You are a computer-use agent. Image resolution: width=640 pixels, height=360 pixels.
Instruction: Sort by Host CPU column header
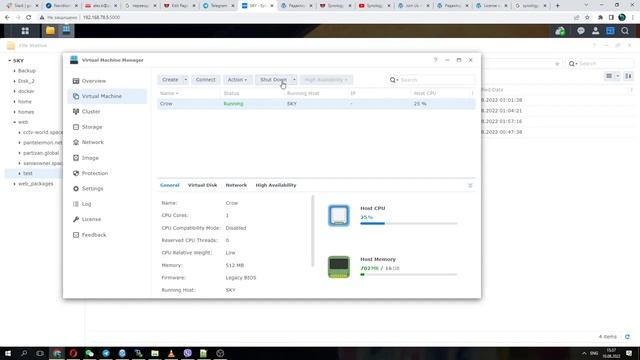pyautogui.click(x=424, y=93)
